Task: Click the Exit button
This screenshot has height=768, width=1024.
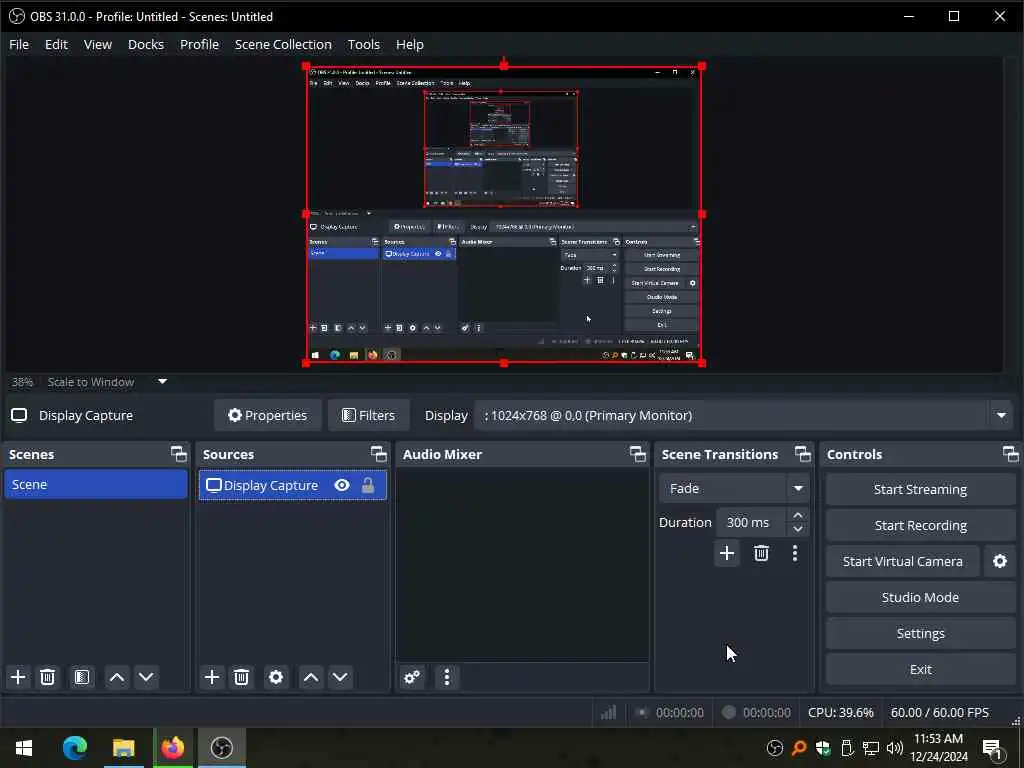Action: (920, 669)
